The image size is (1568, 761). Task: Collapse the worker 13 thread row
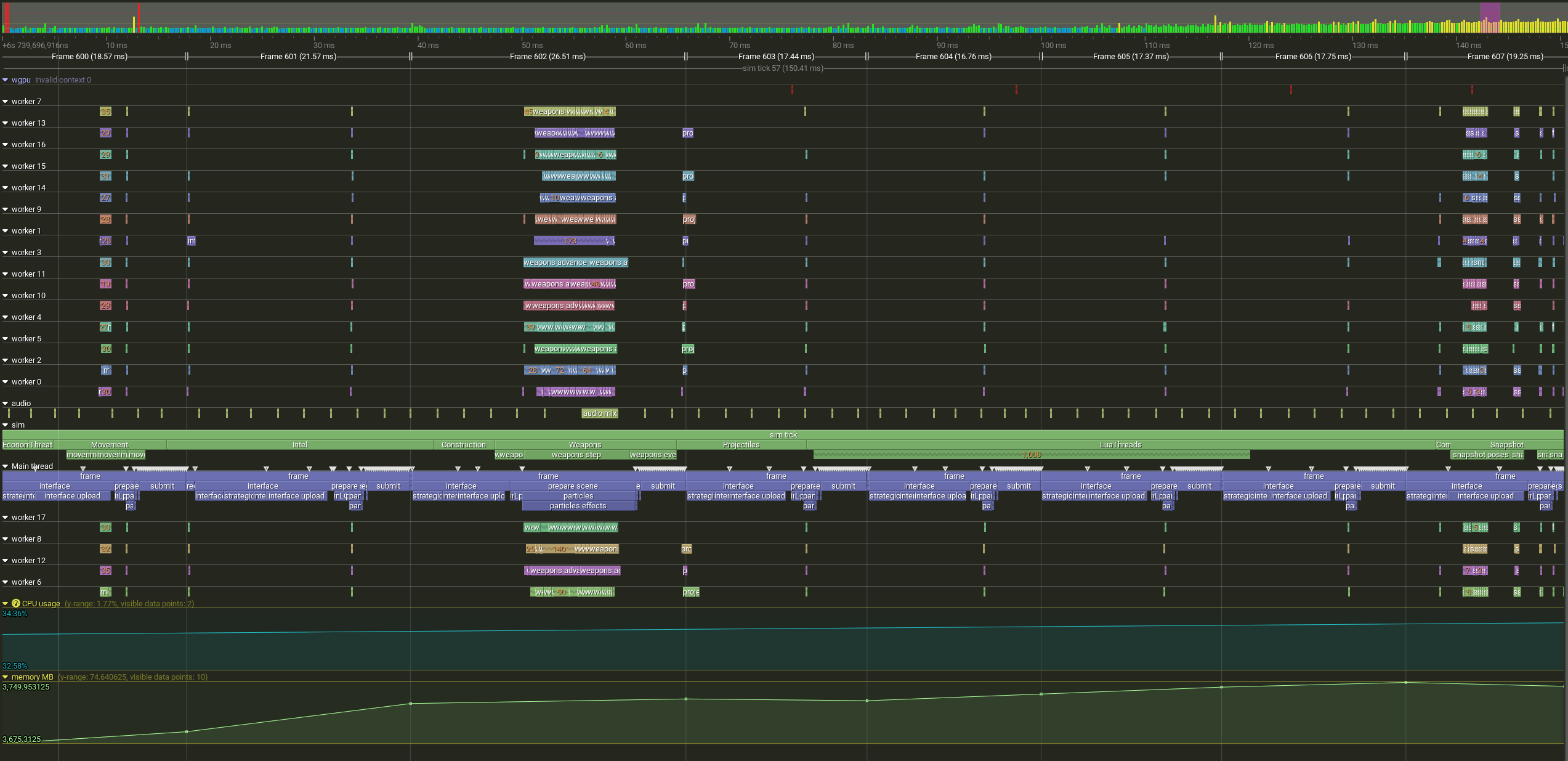point(6,123)
